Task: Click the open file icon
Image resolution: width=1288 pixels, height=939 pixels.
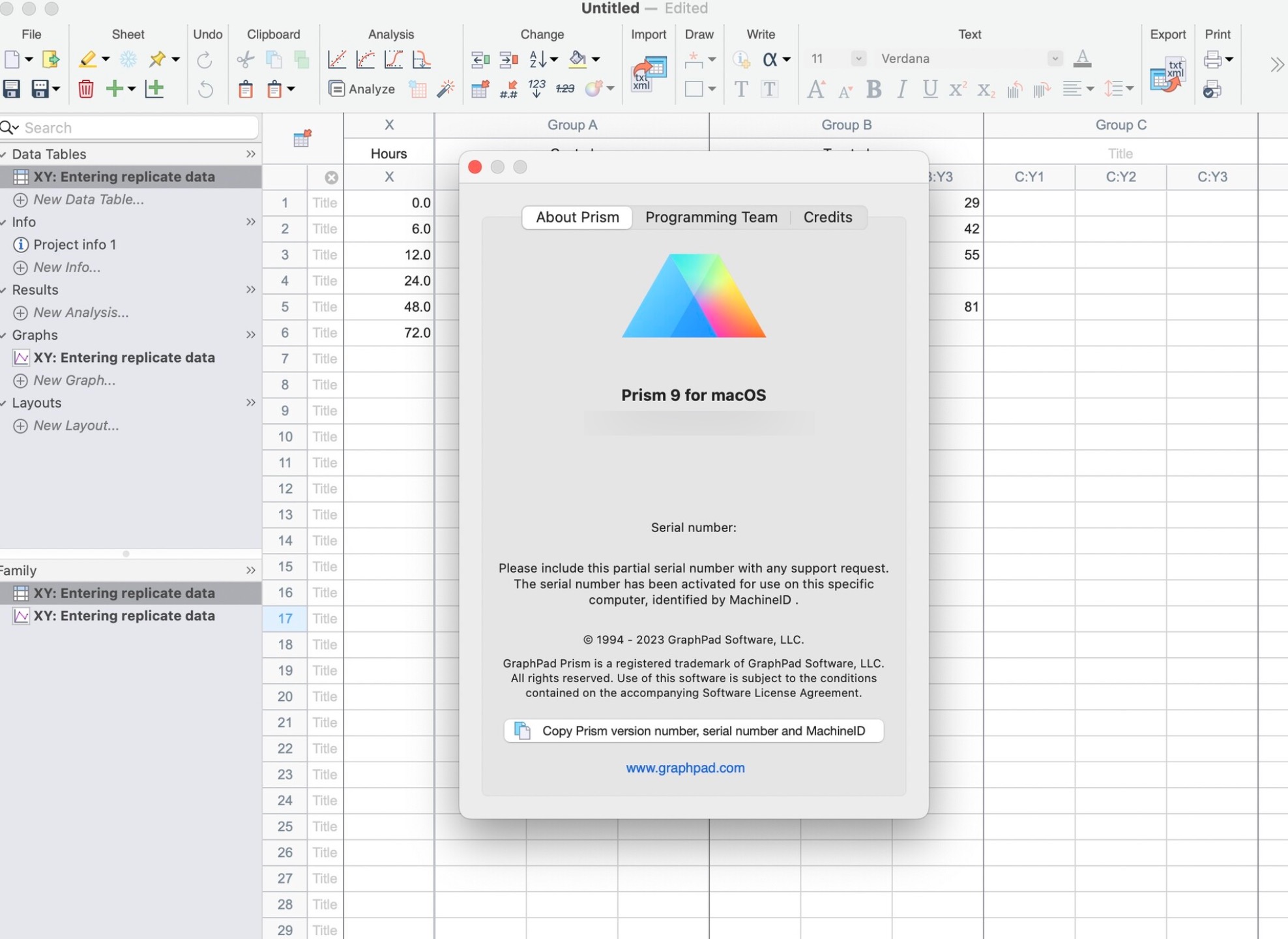Action: tap(50, 59)
